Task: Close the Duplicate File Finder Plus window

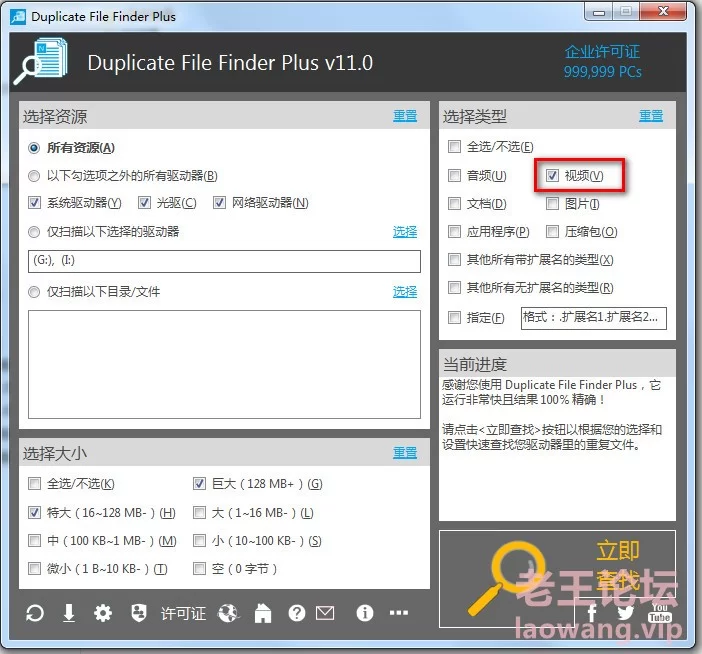Action: (x=663, y=12)
